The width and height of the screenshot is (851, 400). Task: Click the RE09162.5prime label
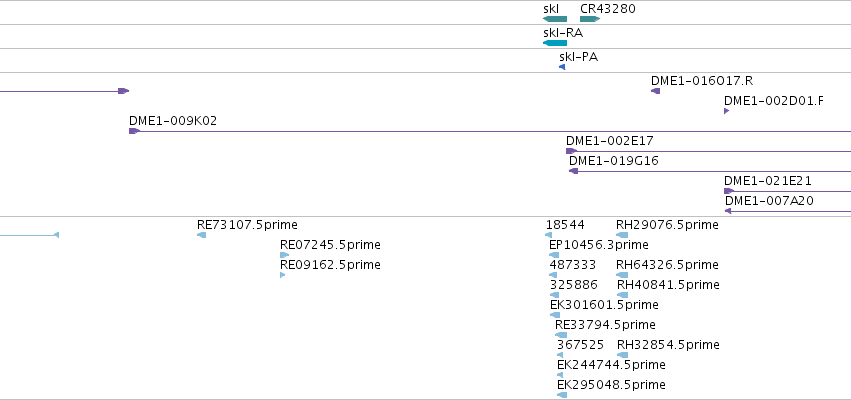tap(331, 265)
